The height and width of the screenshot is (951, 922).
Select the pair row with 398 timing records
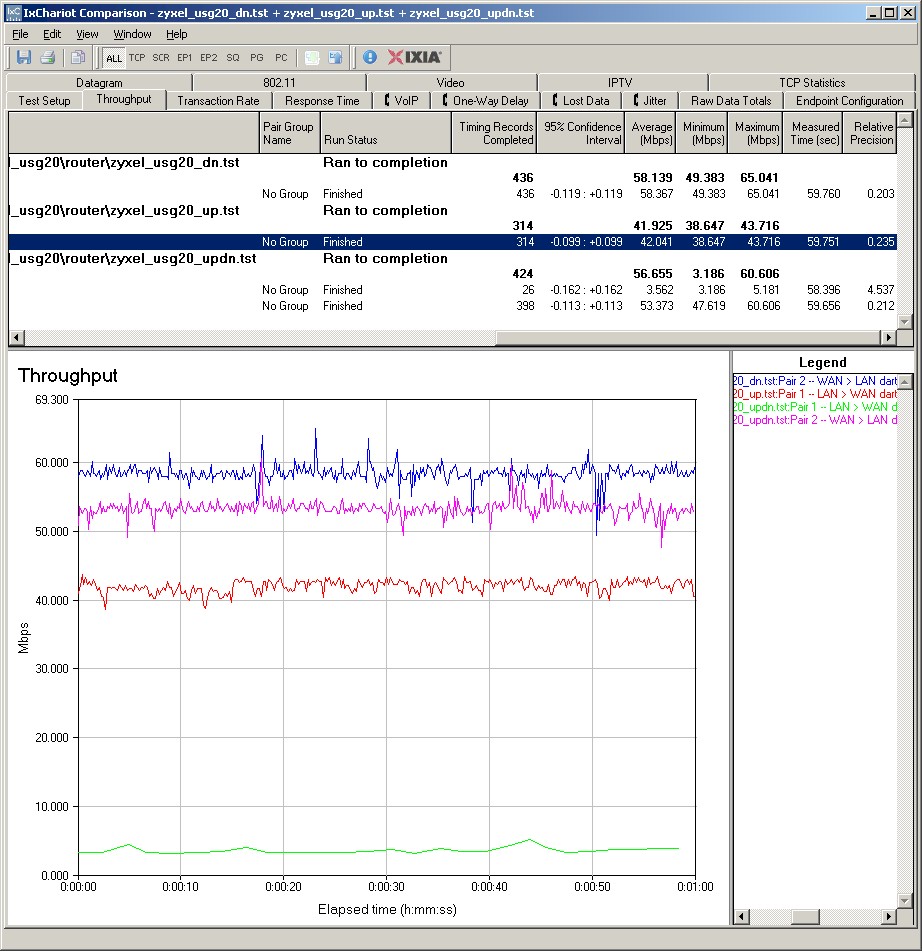point(453,306)
